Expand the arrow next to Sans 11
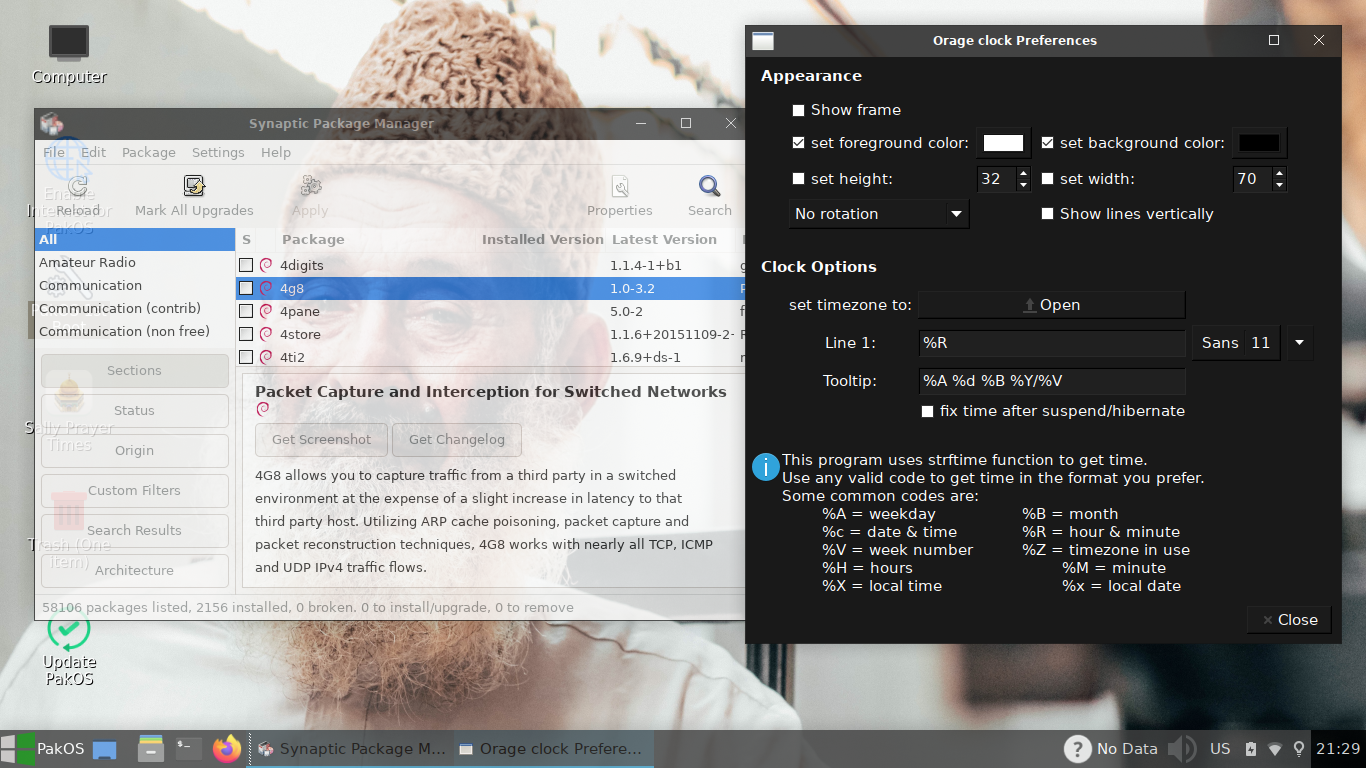 [x=1299, y=343]
